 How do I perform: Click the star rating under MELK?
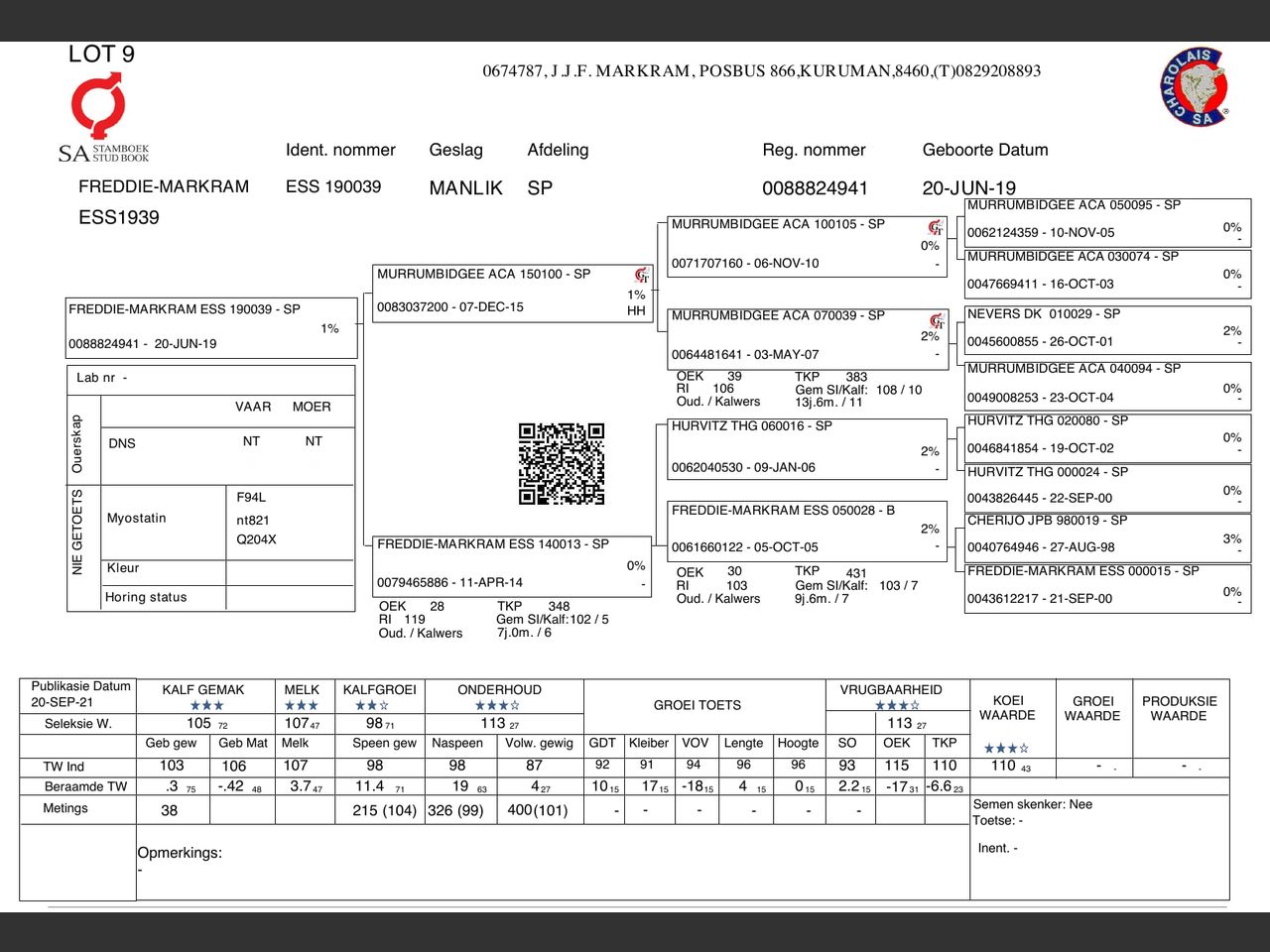pos(302,706)
